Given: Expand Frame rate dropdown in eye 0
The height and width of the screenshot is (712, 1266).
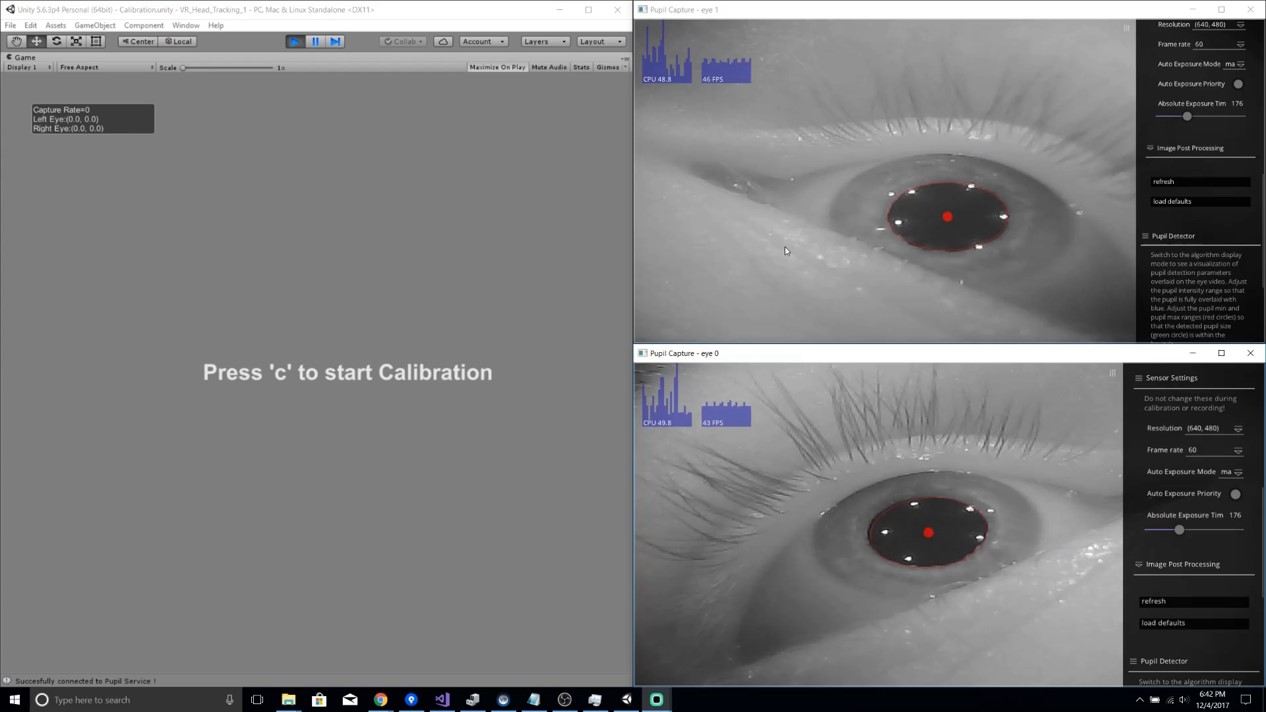Looking at the screenshot, I should point(1238,450).
